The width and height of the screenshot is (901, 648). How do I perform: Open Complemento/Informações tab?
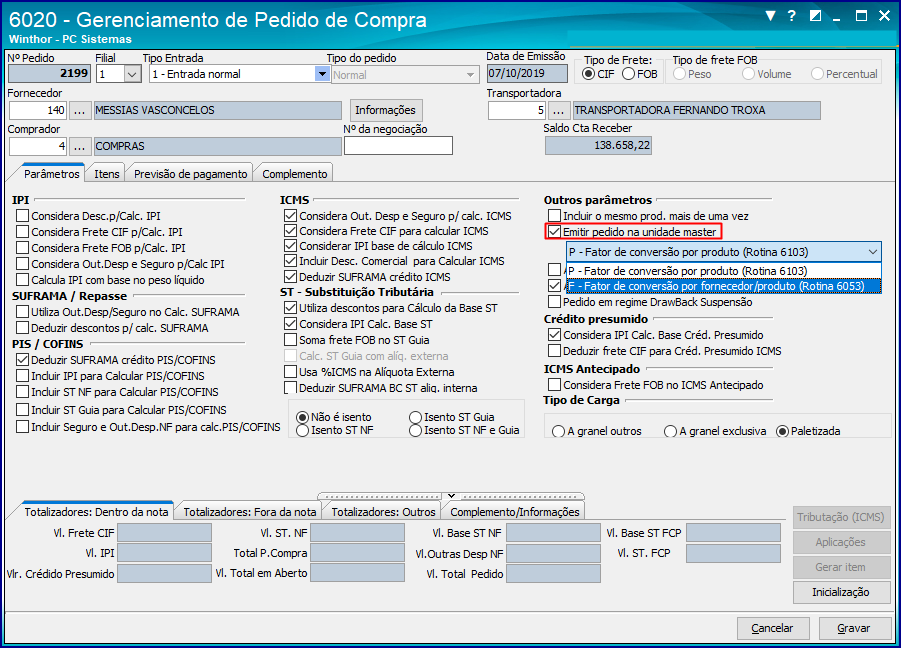[514, 512]
